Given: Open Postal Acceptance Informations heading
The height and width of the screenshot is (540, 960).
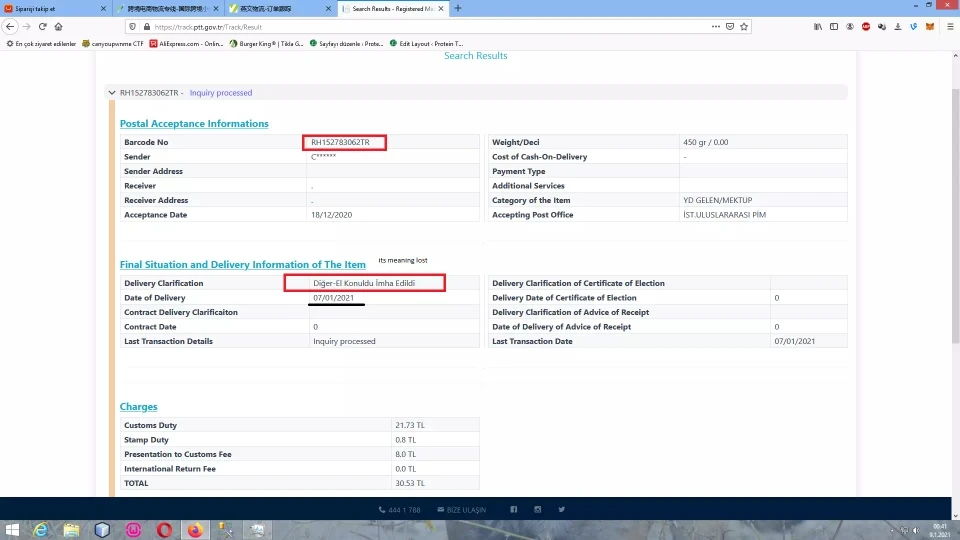Looking at the screenshot, I should click(194, 123).
